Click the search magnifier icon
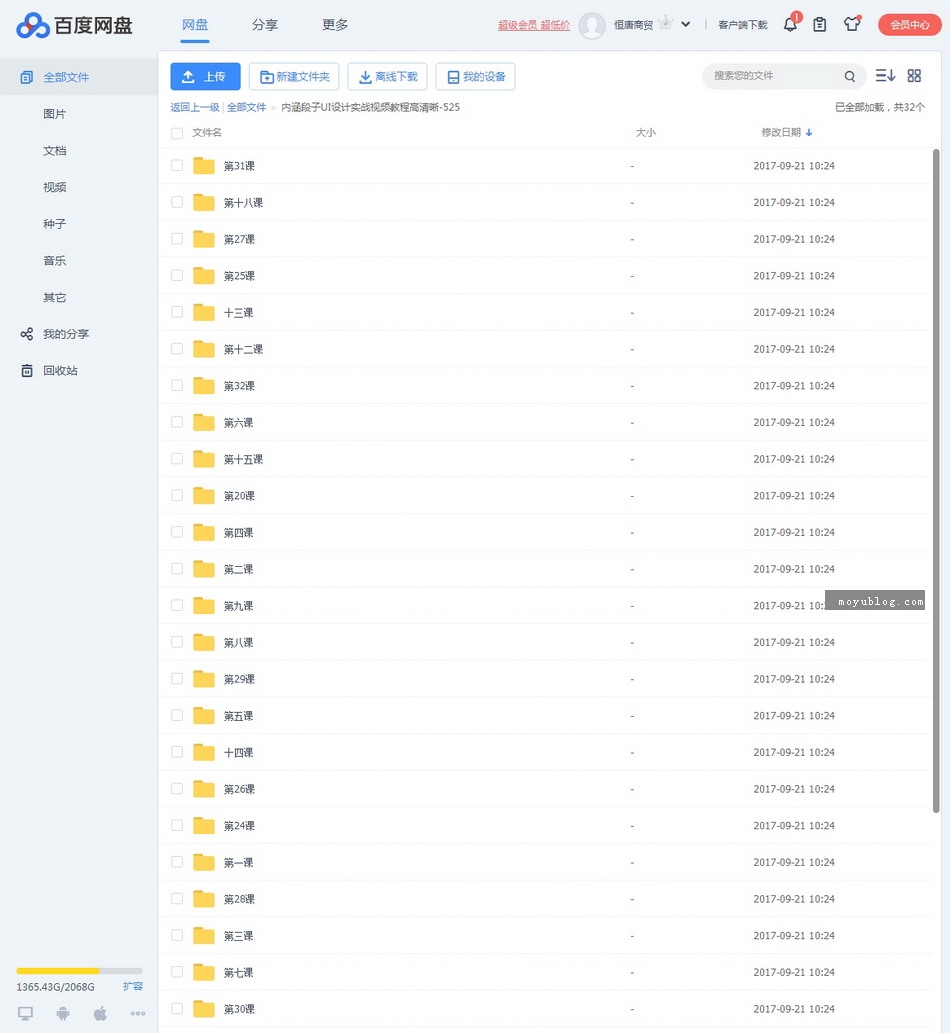This screenshot has height=1033, width=950. pyautogui.click(x=850, y=76)
